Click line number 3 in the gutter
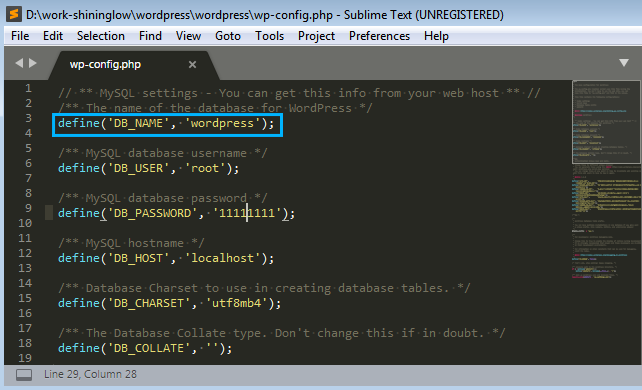 click(28, 118)
